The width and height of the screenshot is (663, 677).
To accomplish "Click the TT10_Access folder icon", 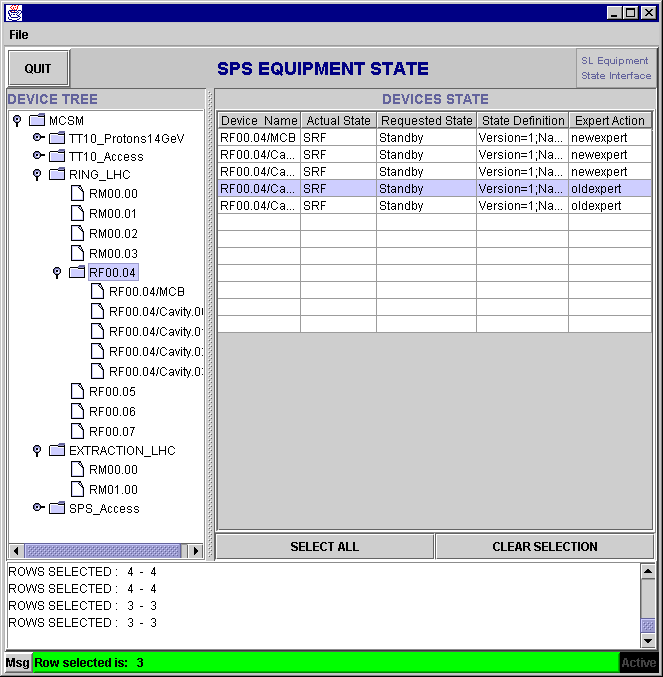I will tap(57, 156).
